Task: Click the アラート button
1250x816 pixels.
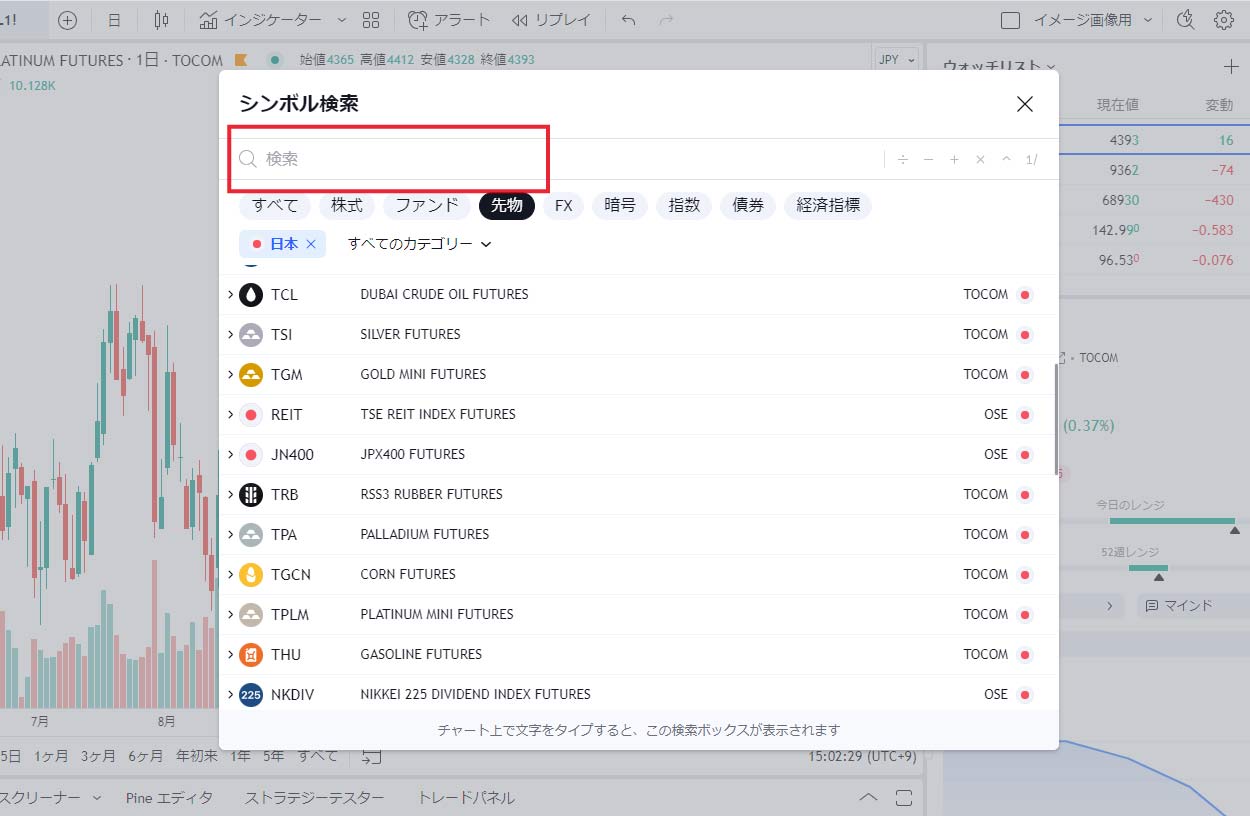Action: [449, 20]
